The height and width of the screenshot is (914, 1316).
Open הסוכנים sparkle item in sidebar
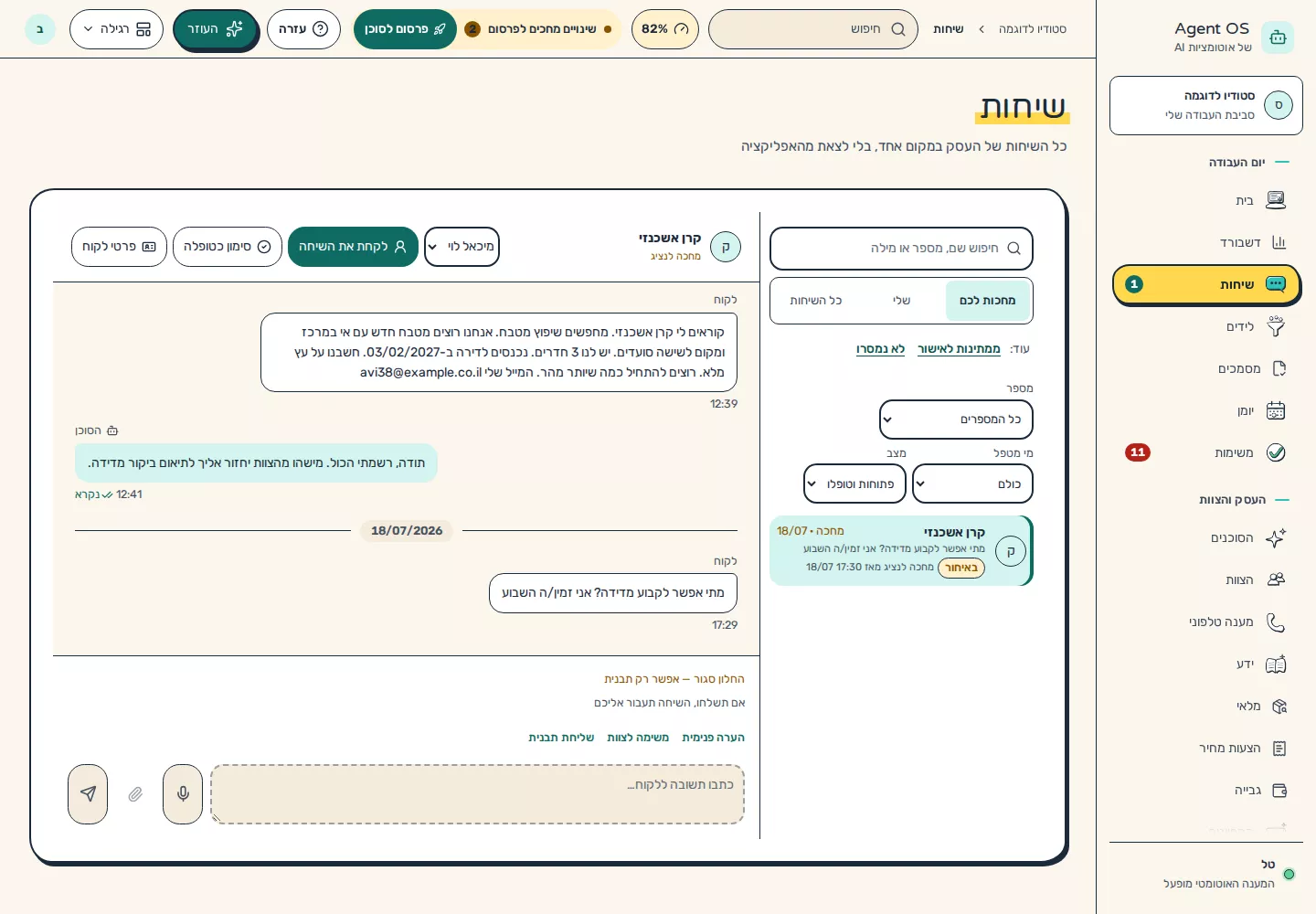point(1206,537)
